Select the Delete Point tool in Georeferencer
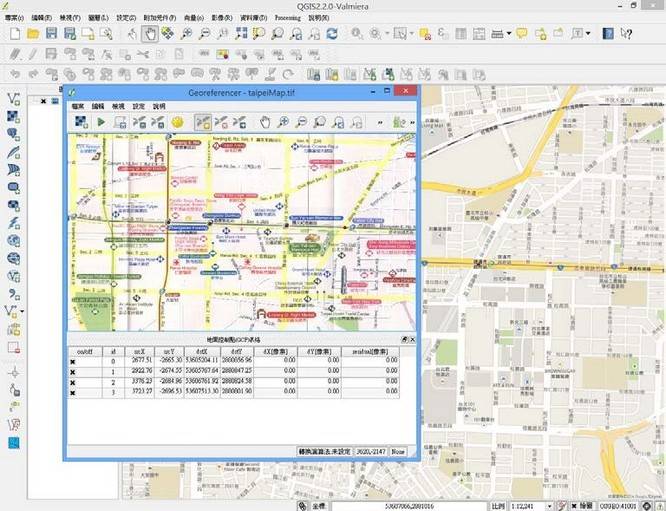 pyautogui.click(x=221, y=122)
